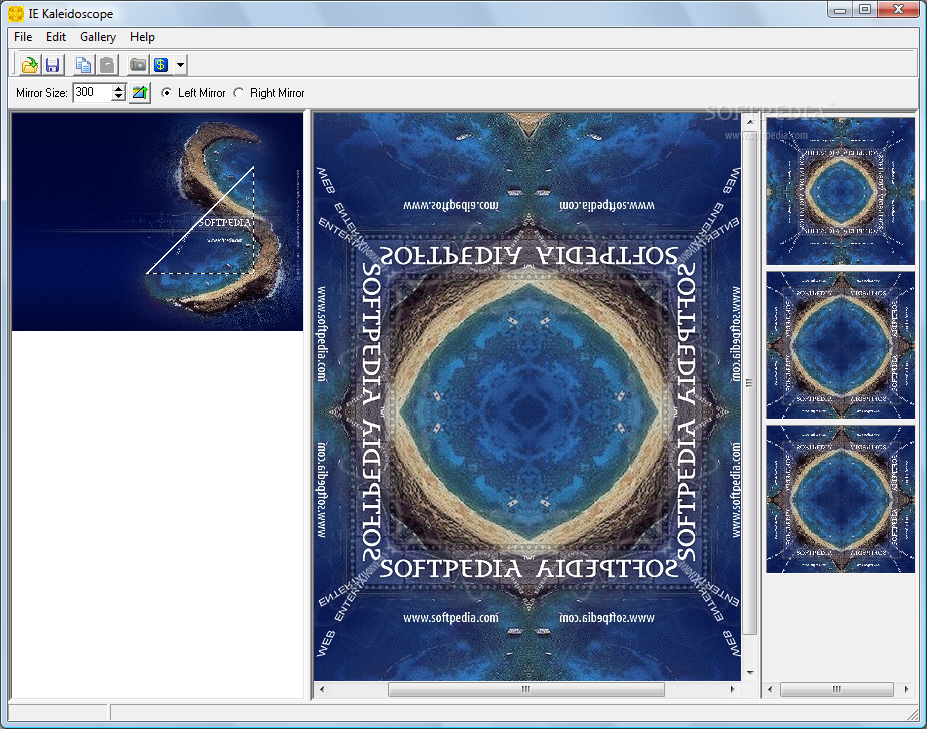Click the kaleidoscope horizontal scrollbar thumb
Viewport: 927px width, 729px height.
tap(526, 689)
